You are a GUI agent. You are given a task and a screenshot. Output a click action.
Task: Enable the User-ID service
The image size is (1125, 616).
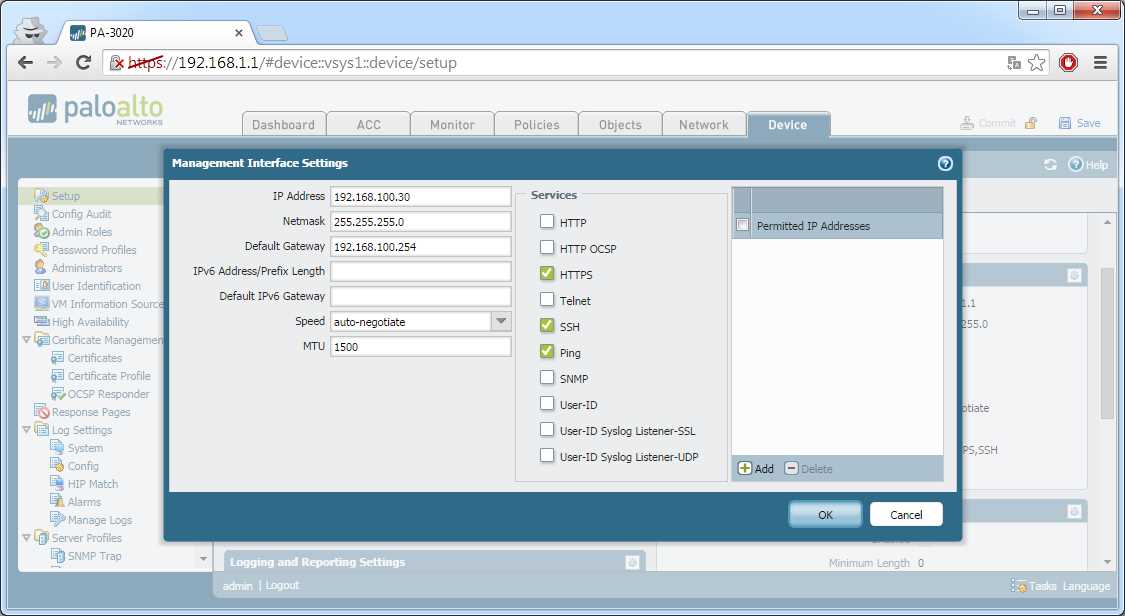click(x=546, y=404)
